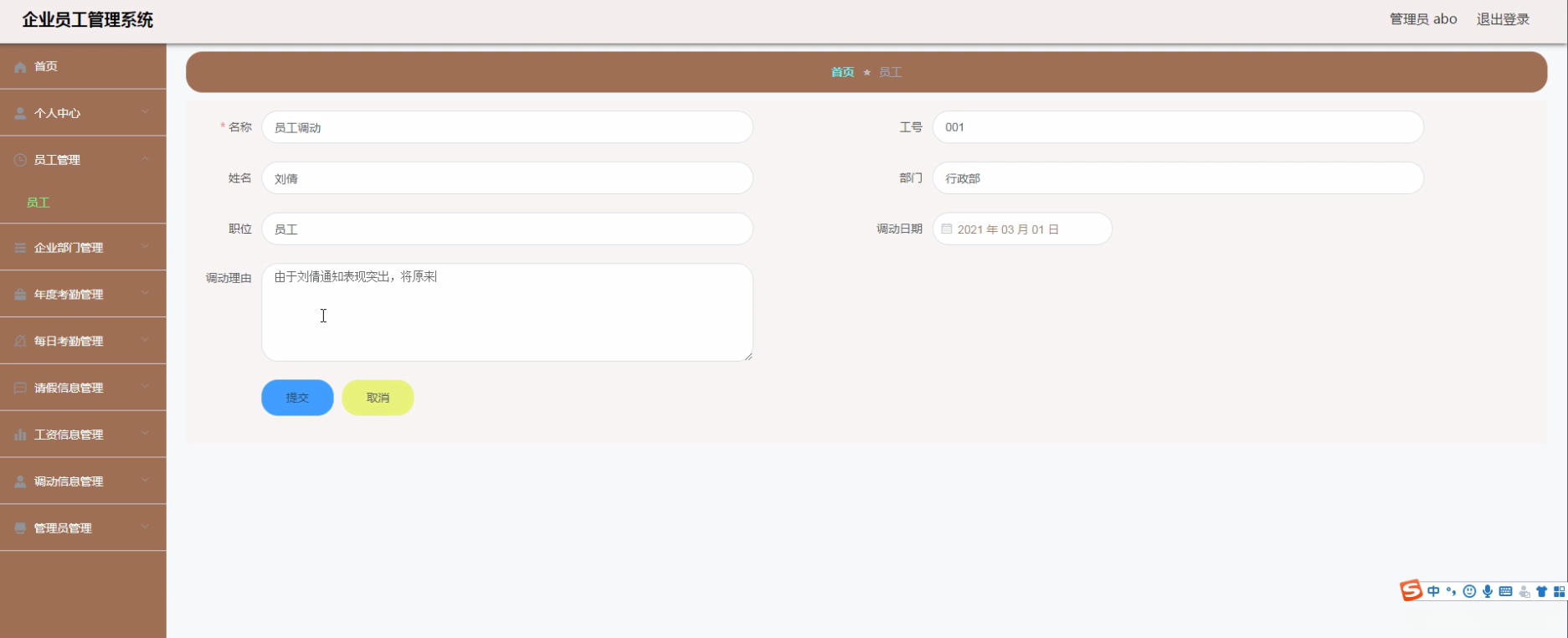Image resolution: width=1568 pixels, height=638 pixels.
Task: Expand the 个人中心 chevron
Action: pyautogui.click(x=145, y=112)
